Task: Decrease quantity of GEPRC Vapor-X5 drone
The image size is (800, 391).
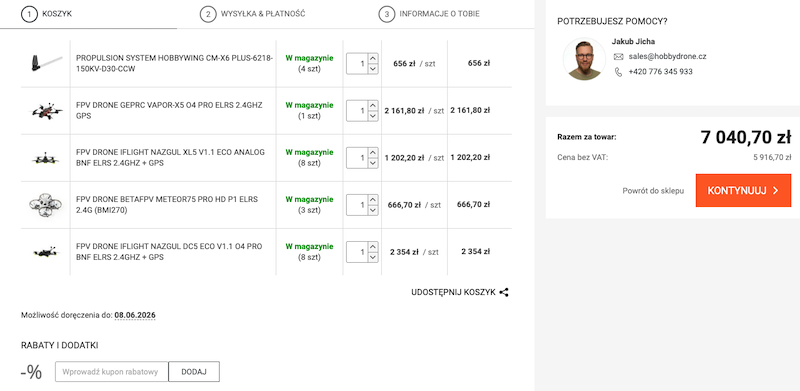Action: point(373,116)
